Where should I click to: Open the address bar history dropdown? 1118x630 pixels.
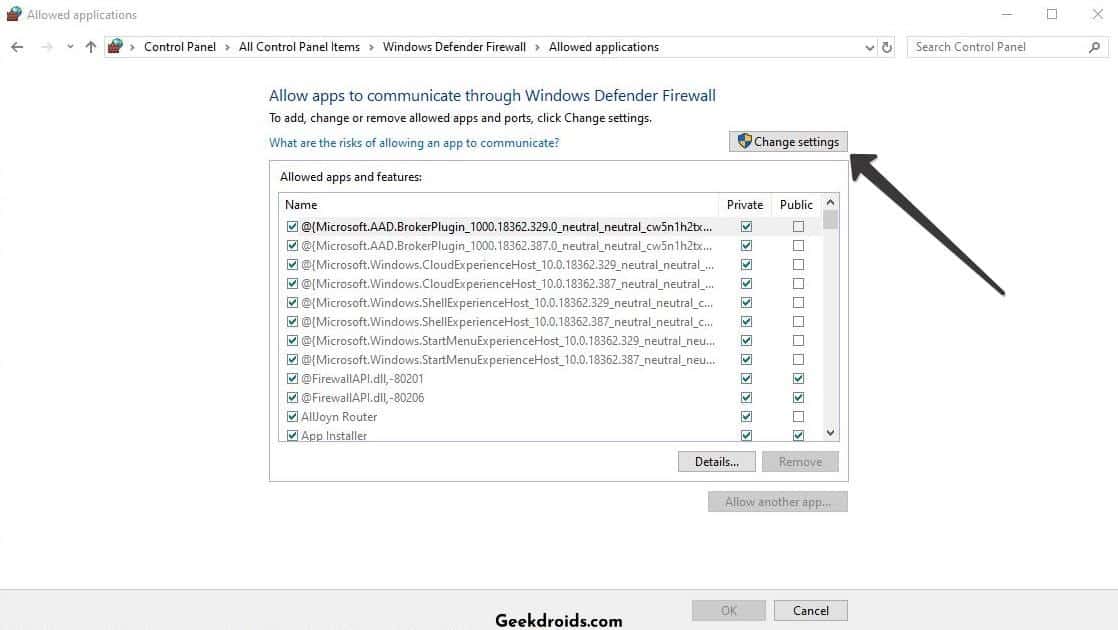point(869,48)
